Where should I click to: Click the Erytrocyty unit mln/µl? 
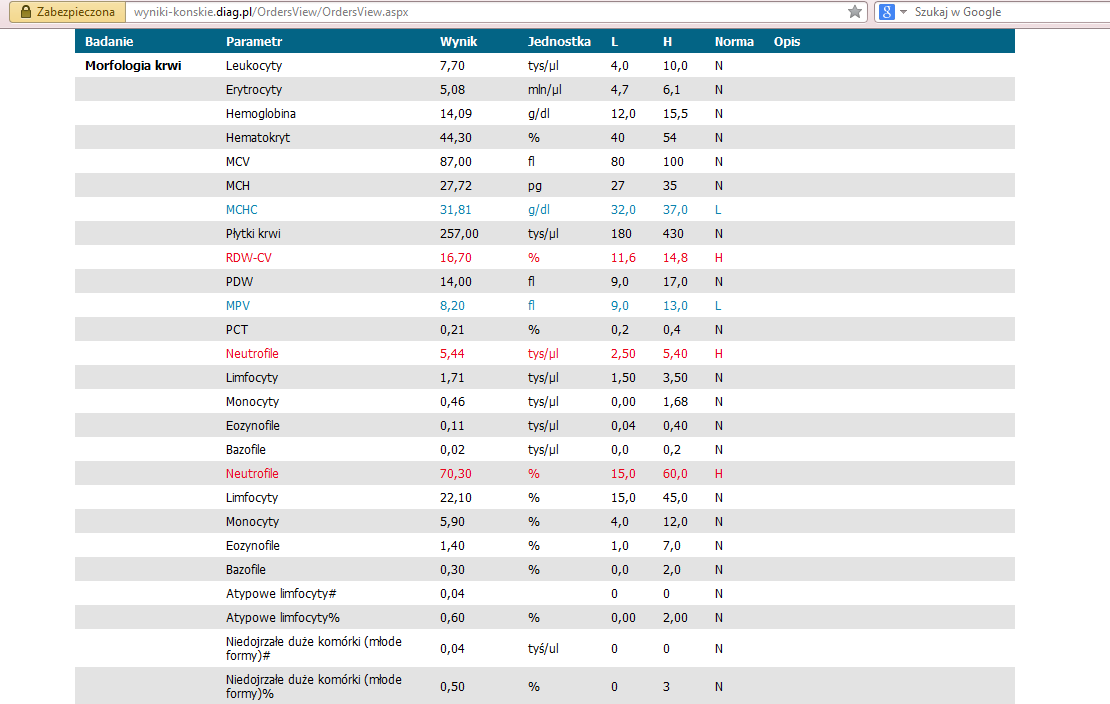click(544, 90)
